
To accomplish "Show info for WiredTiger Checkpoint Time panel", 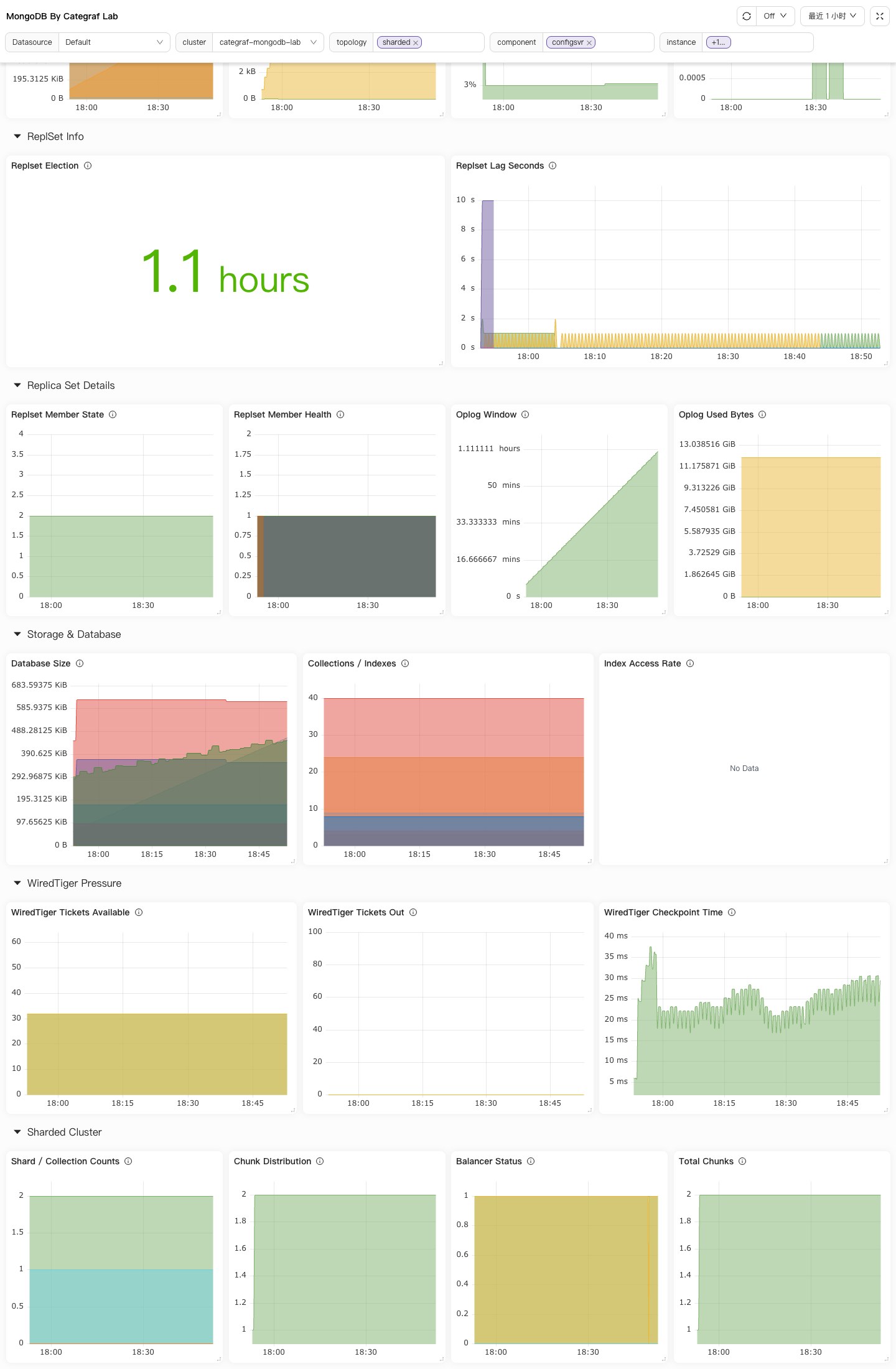I will tap(732, 912).
